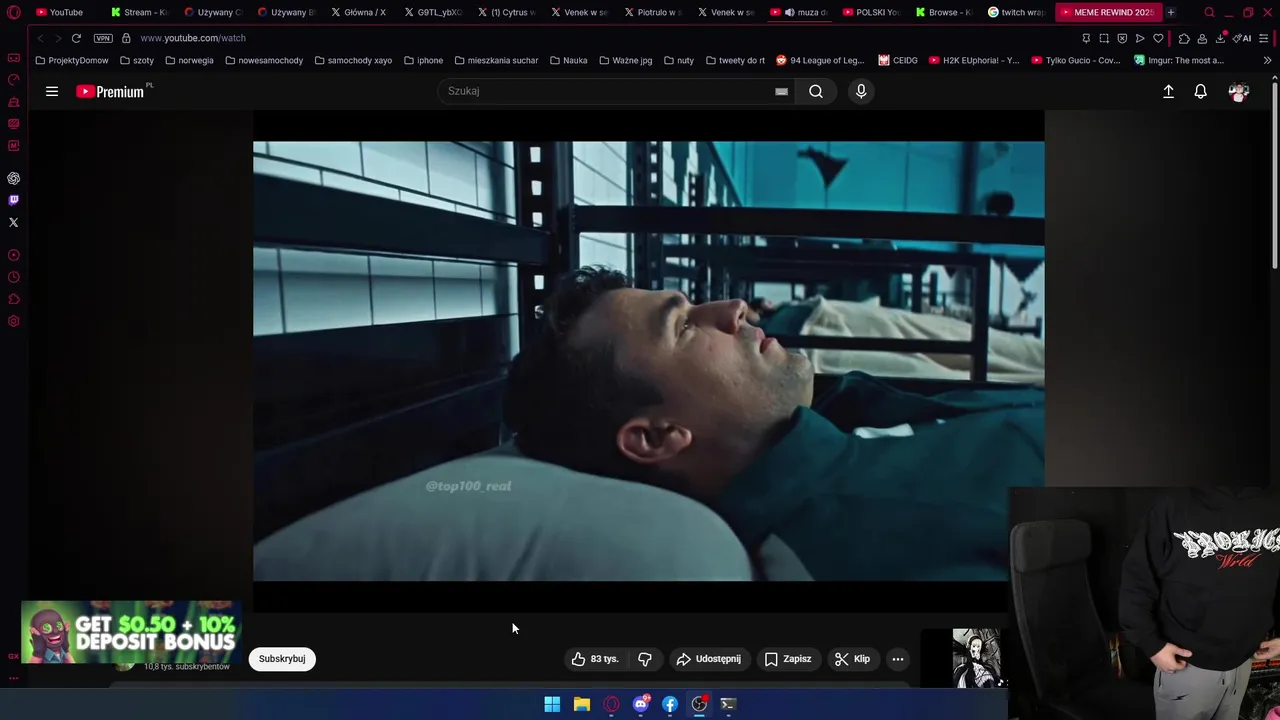
Task: Switch to the twitch wrap Google tab
Action: [x=1017, y=12]
